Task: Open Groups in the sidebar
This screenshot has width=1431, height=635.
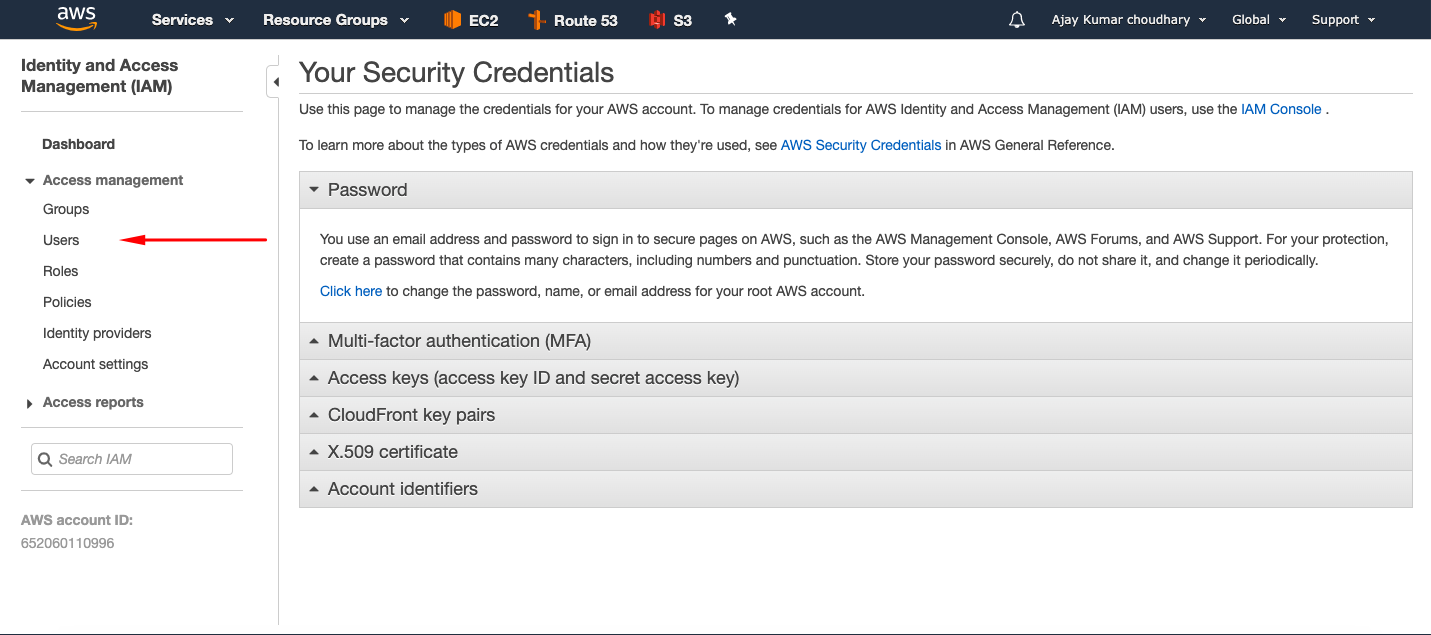Action: [66, 209]
